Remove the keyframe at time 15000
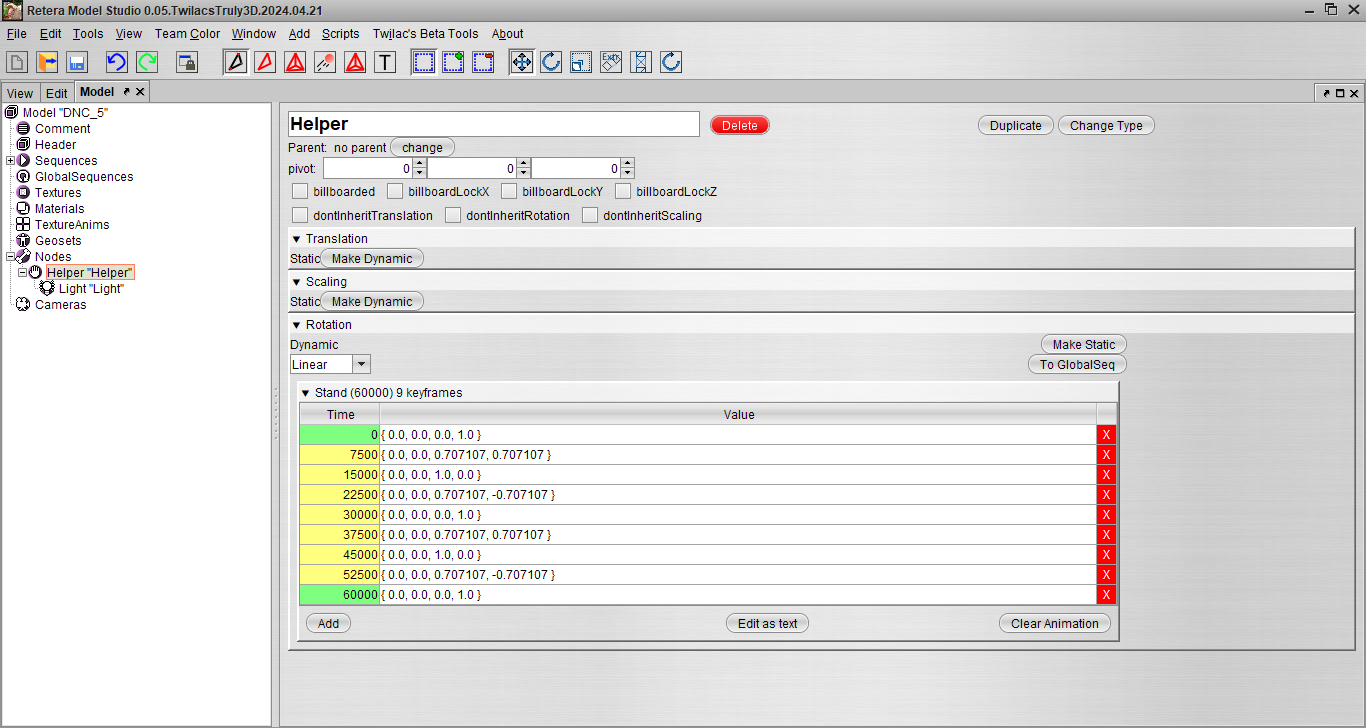Screen dimensions: 1366x728 1106,475
